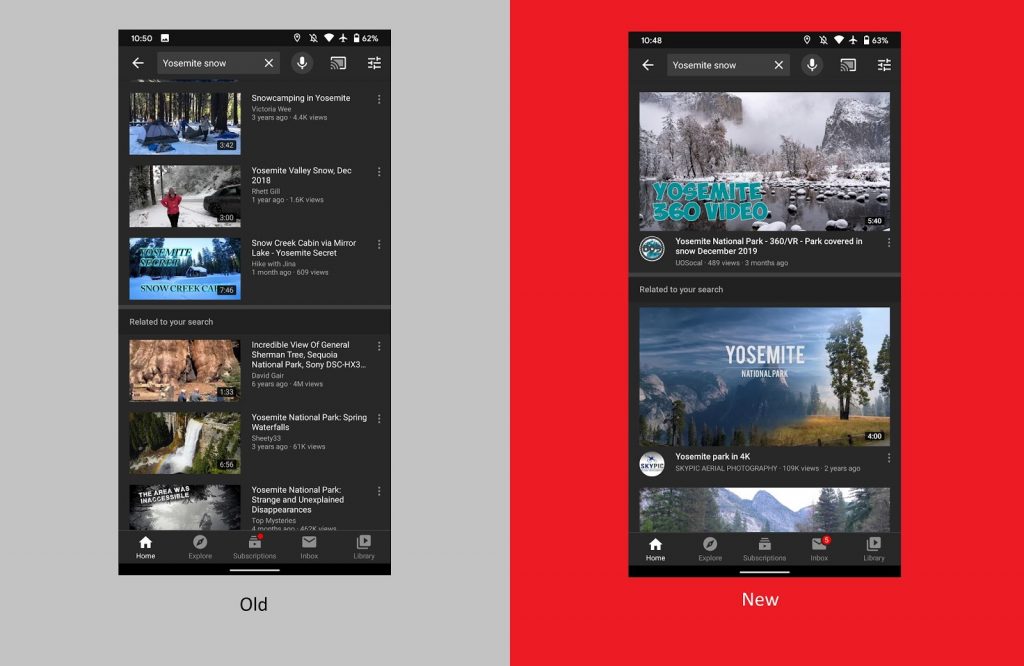Open more options for Spring Waterfalls video
The width and height of the screenshot is (1024, 666).
click(x=379, y=419)
